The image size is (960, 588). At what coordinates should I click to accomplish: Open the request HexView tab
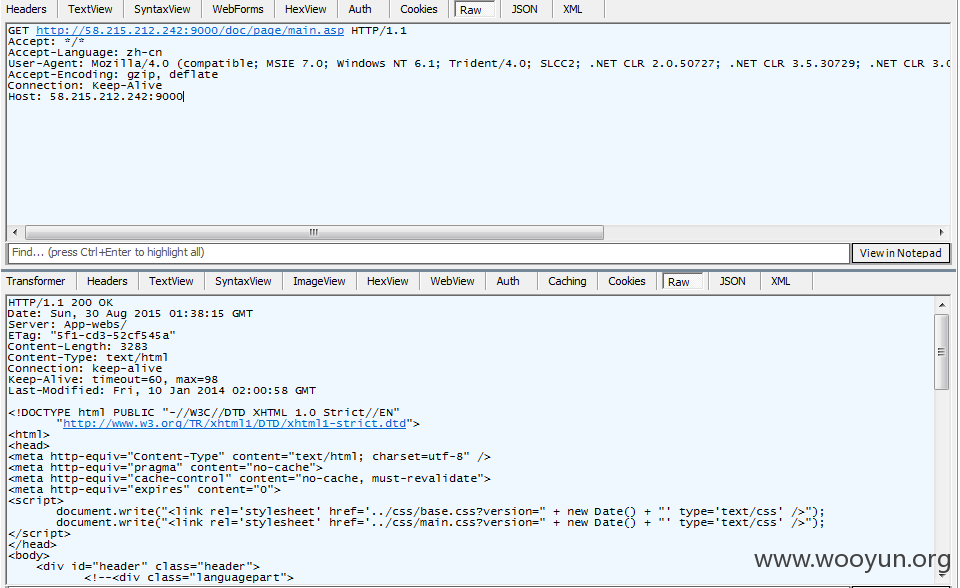click(306, 9)
